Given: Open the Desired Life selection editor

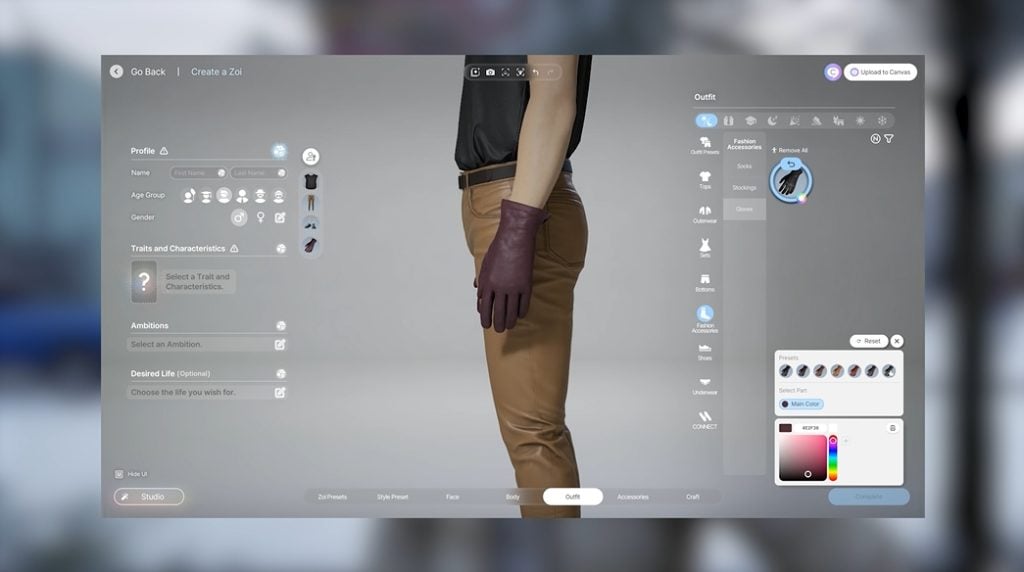Looking at the screenshot, I should point(280,392).
